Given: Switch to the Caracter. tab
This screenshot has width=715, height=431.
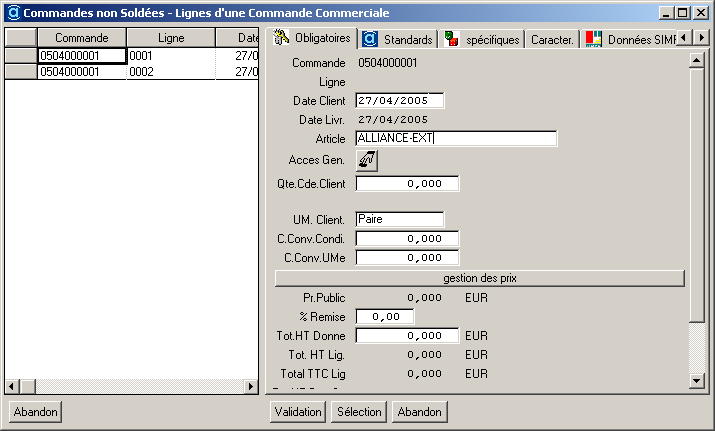Looking at the screenshot, I should 552,40.
